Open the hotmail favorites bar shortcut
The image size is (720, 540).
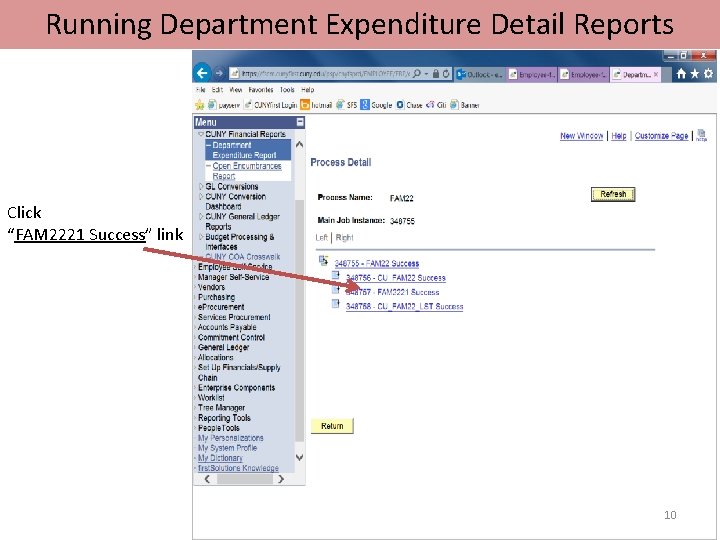coord(316,105)
